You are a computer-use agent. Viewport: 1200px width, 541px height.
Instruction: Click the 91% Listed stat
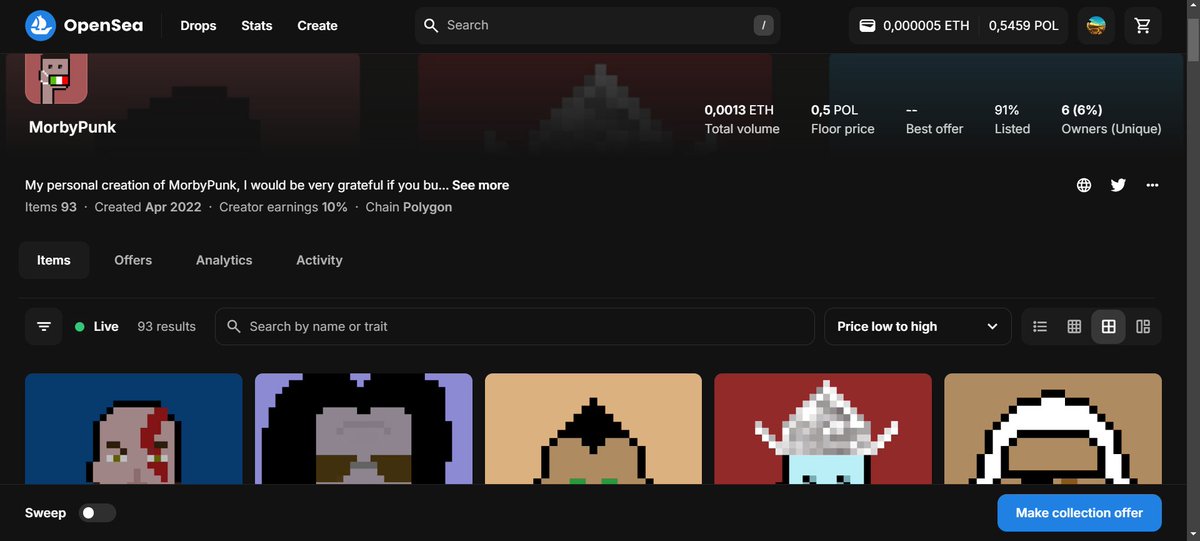[1012, 119]
